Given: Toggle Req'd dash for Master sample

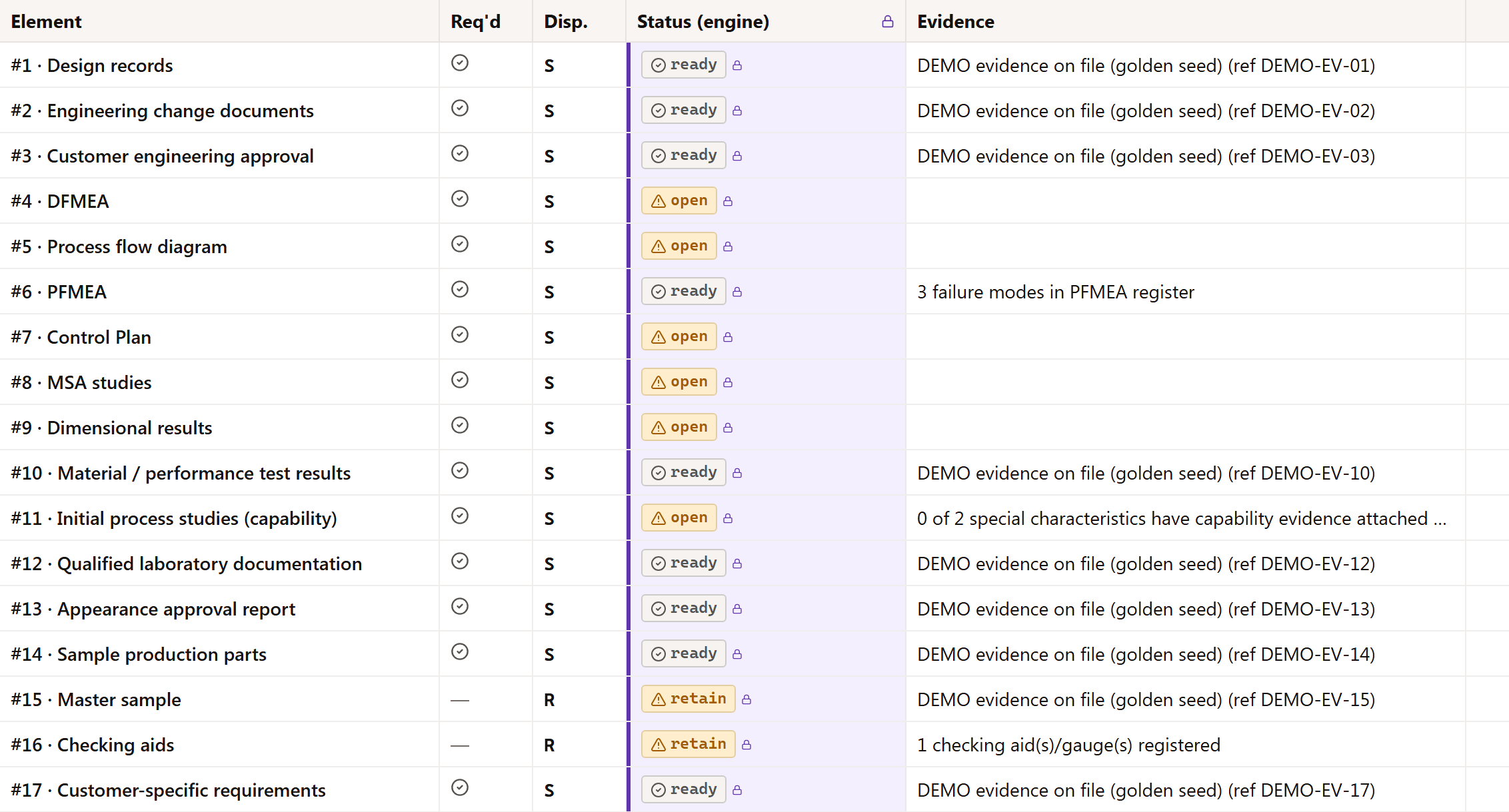Looking at the screenshot, I should (x=460, y=700).
